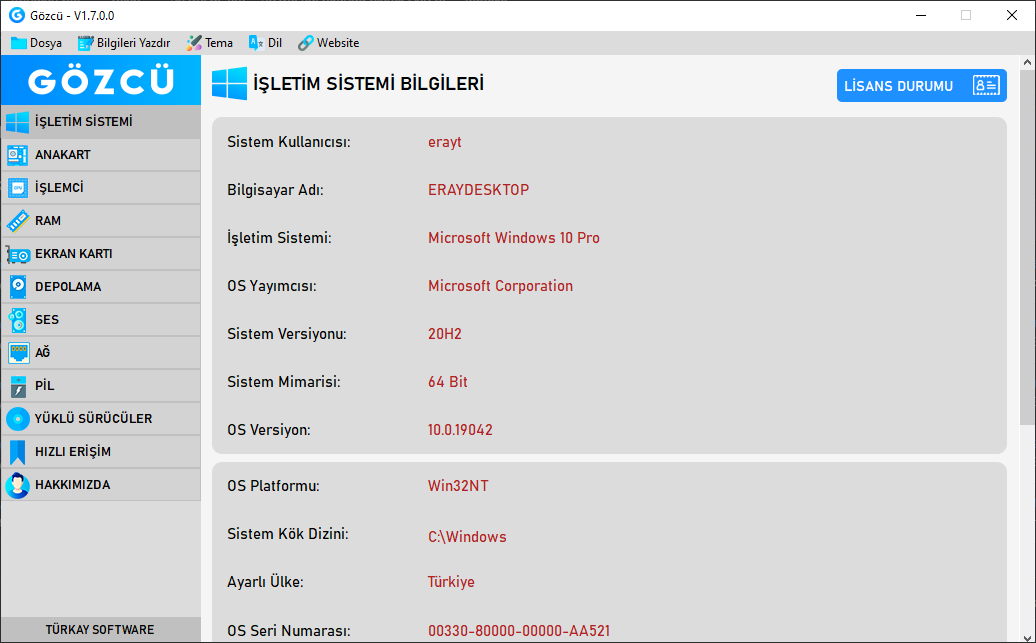This screenshot has height=643, width=1036.
Task: Open the Website menu item
Action: [328, 43]
